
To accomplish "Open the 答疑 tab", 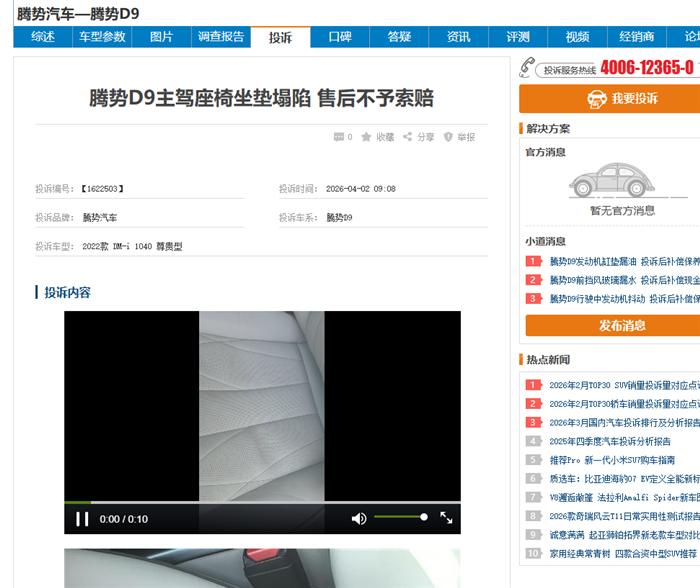I will point(399,37).
